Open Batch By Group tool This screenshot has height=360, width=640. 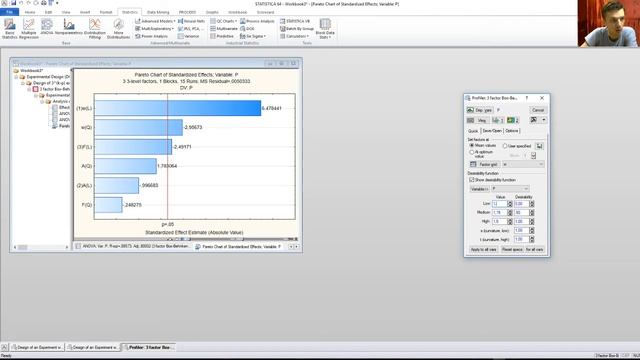coord(297,29)
